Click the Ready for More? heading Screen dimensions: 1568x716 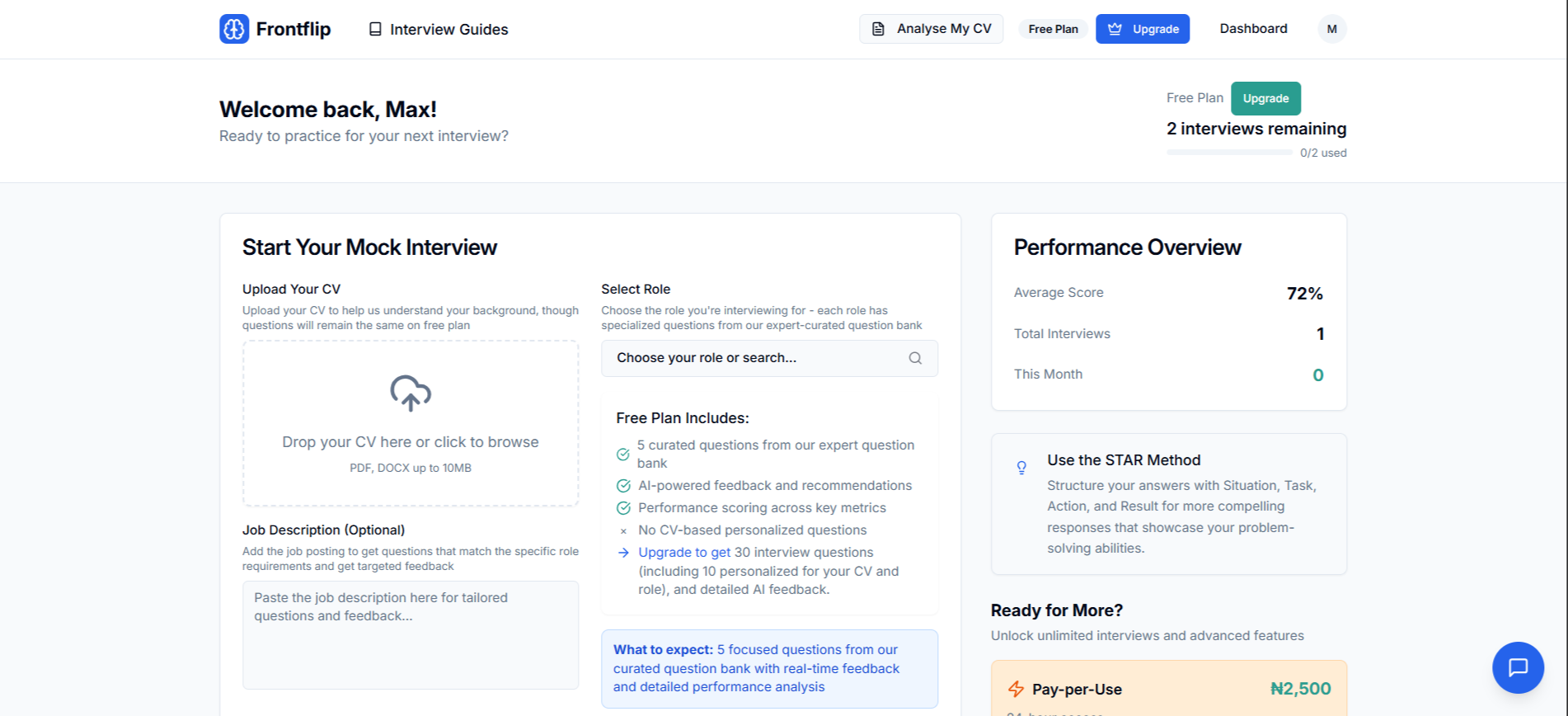[x=1057, y=610]
